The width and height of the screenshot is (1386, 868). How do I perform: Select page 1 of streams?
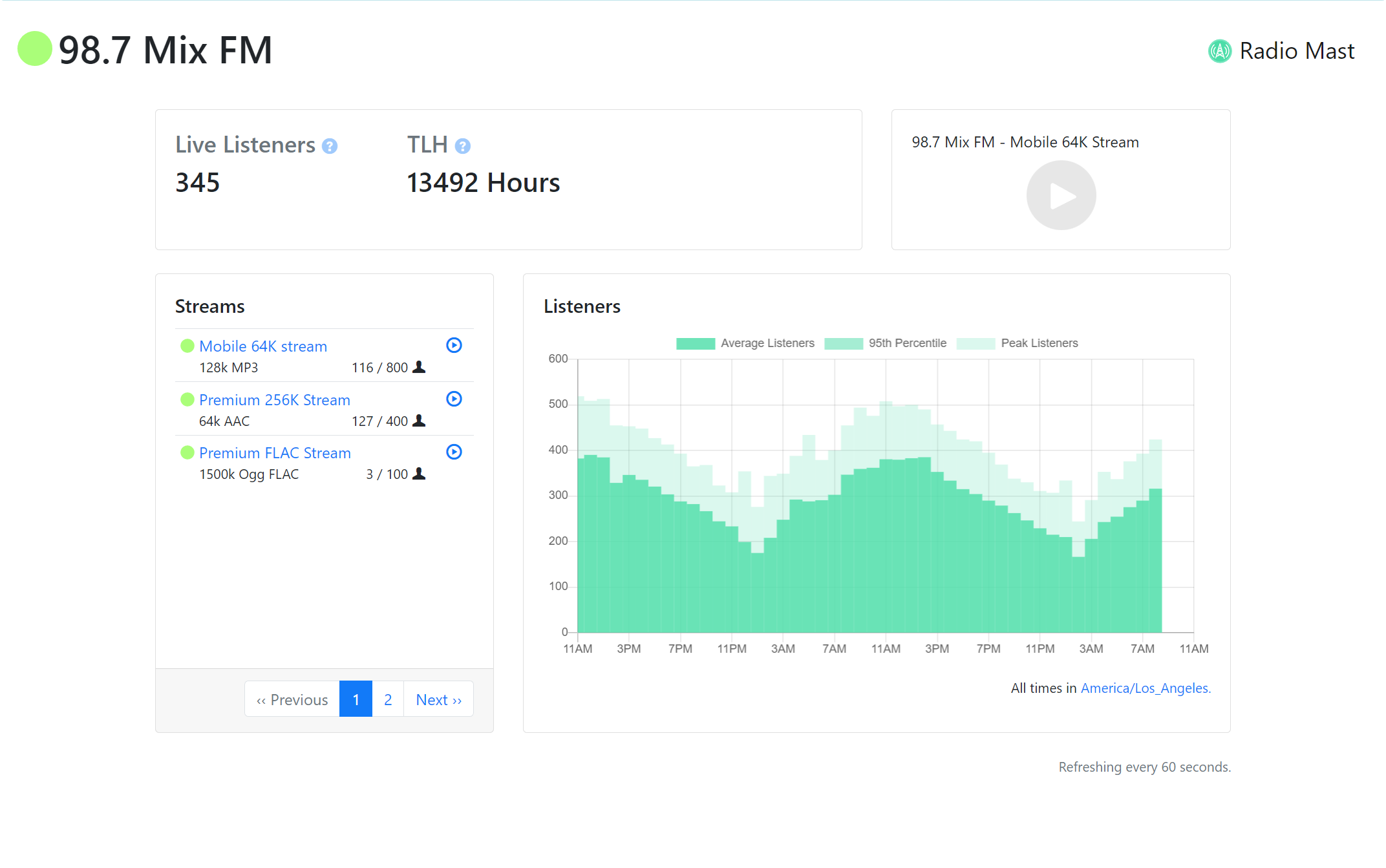tap(356, 699)
